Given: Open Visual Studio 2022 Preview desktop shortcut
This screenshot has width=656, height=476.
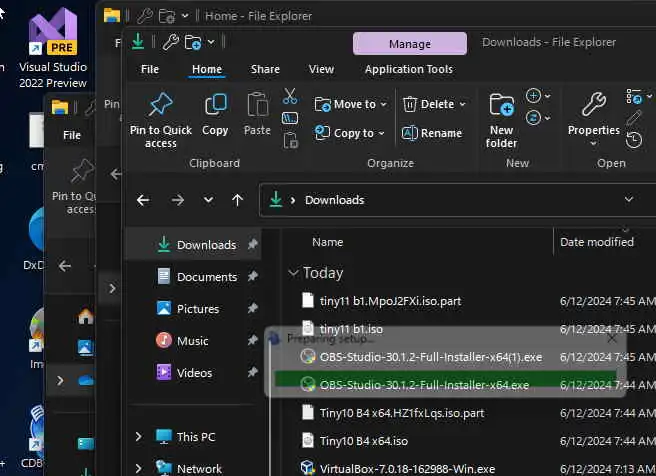Looking at the screenshot, I should point(53,47).
